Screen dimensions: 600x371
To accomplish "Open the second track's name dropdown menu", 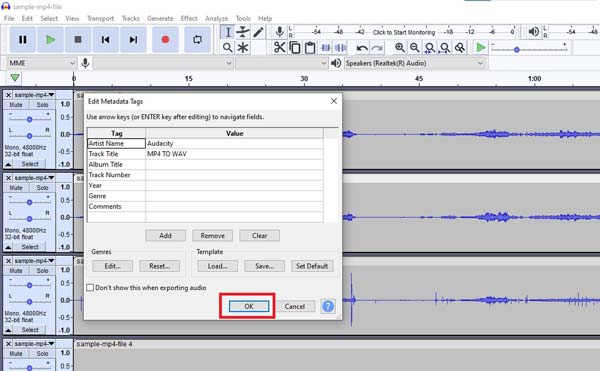I will pos(34,178).
